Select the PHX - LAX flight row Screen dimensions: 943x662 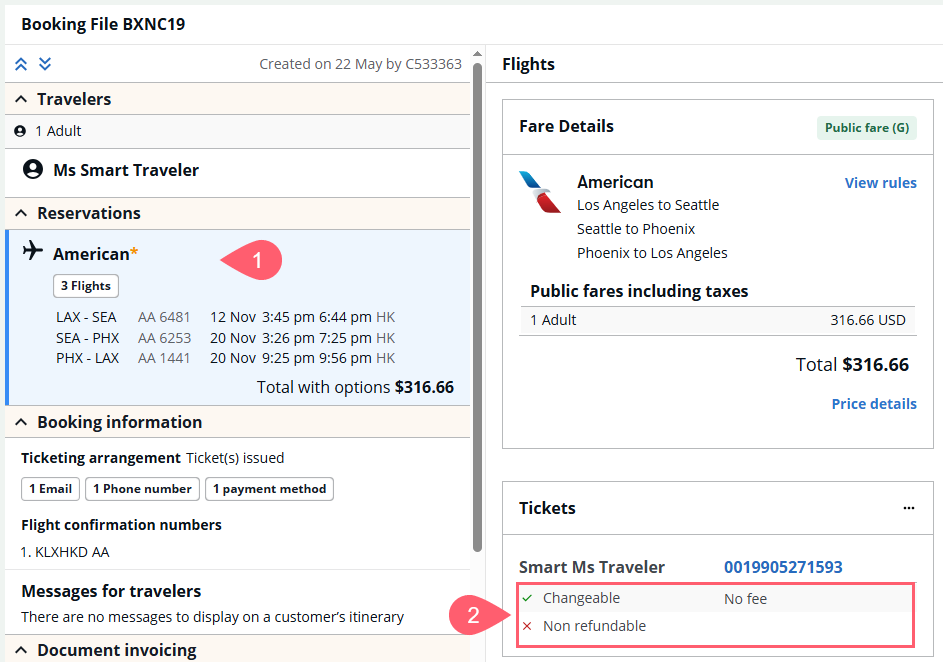coord(226,358)
